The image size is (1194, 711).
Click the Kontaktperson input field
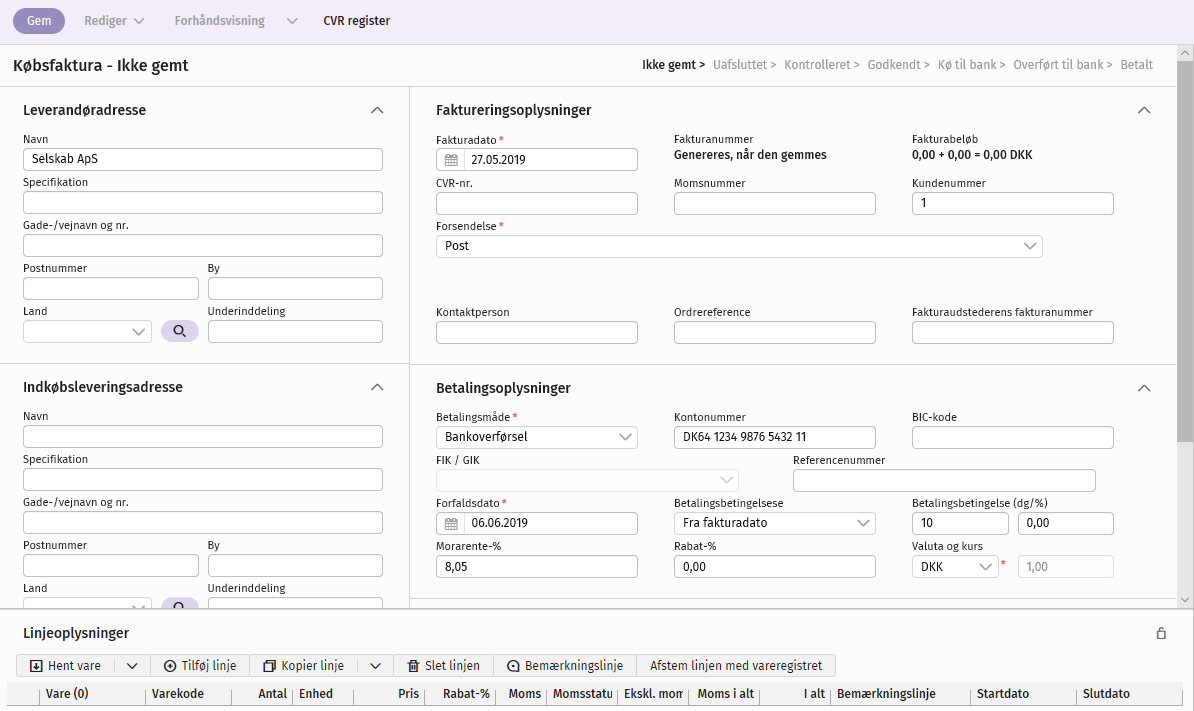coord(537,333)
